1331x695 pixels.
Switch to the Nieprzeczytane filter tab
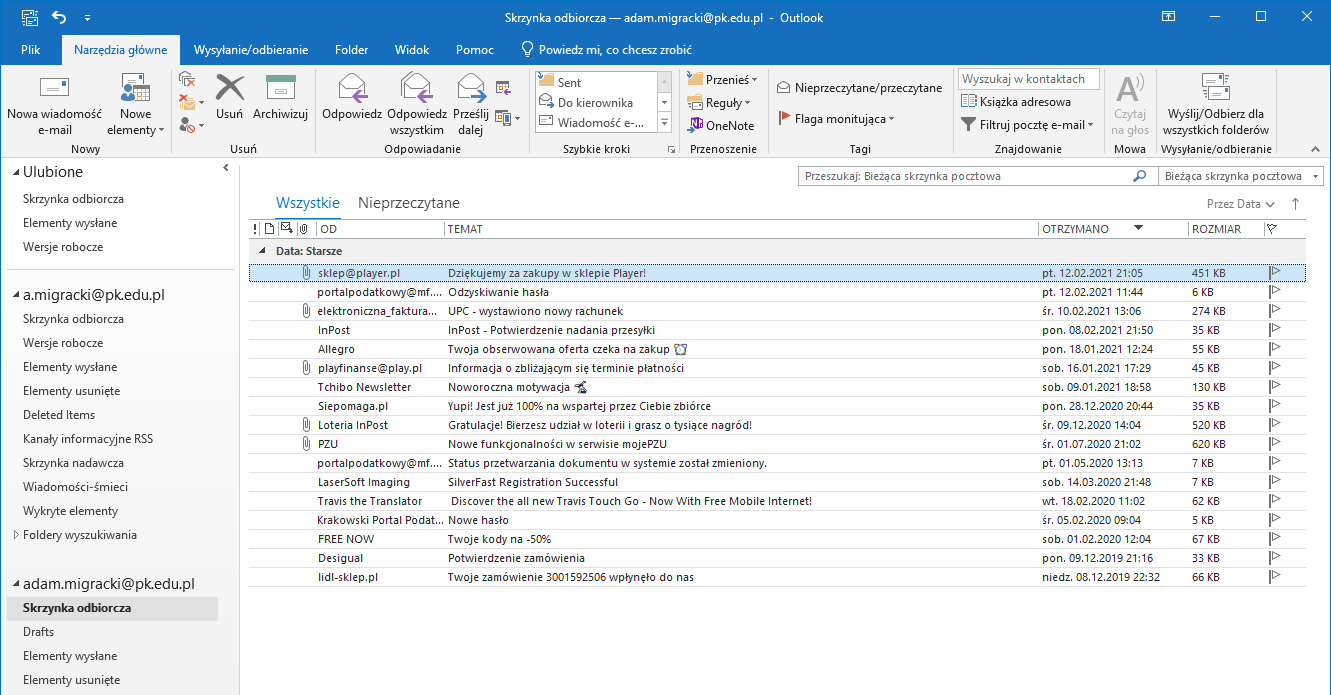(x=409, y=203)
